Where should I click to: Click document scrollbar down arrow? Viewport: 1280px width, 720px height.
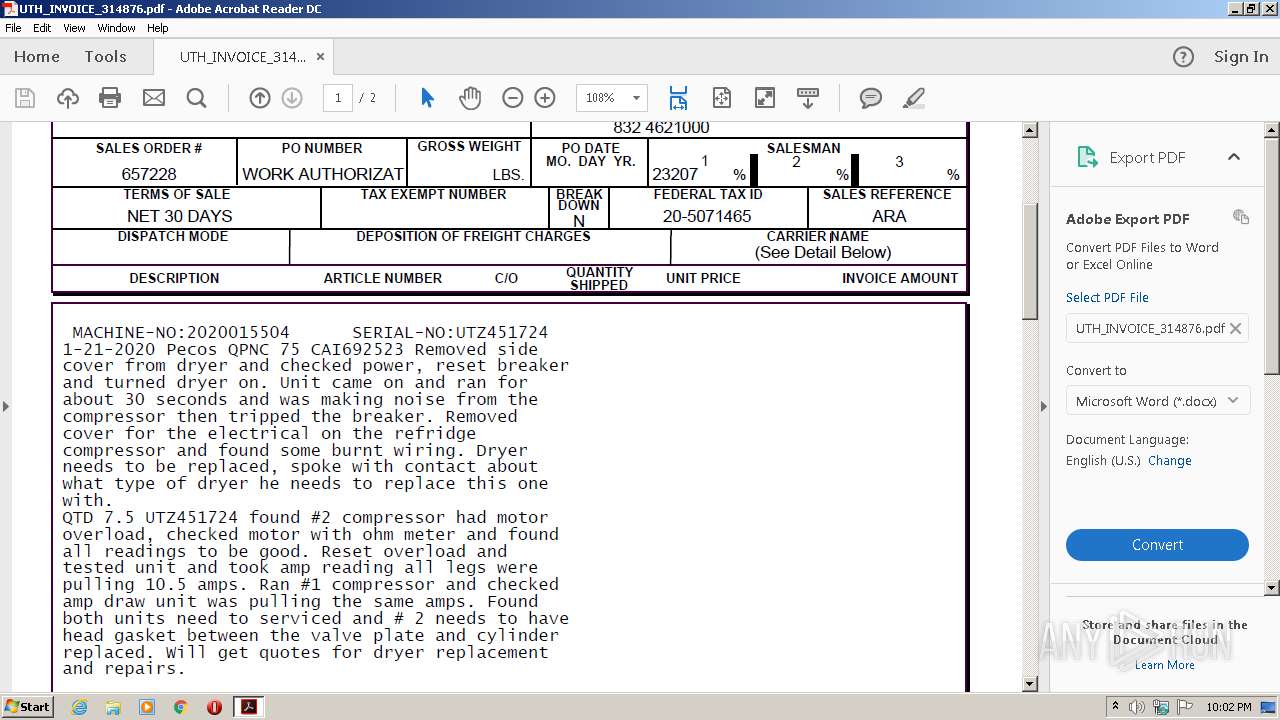(1030, 684)
